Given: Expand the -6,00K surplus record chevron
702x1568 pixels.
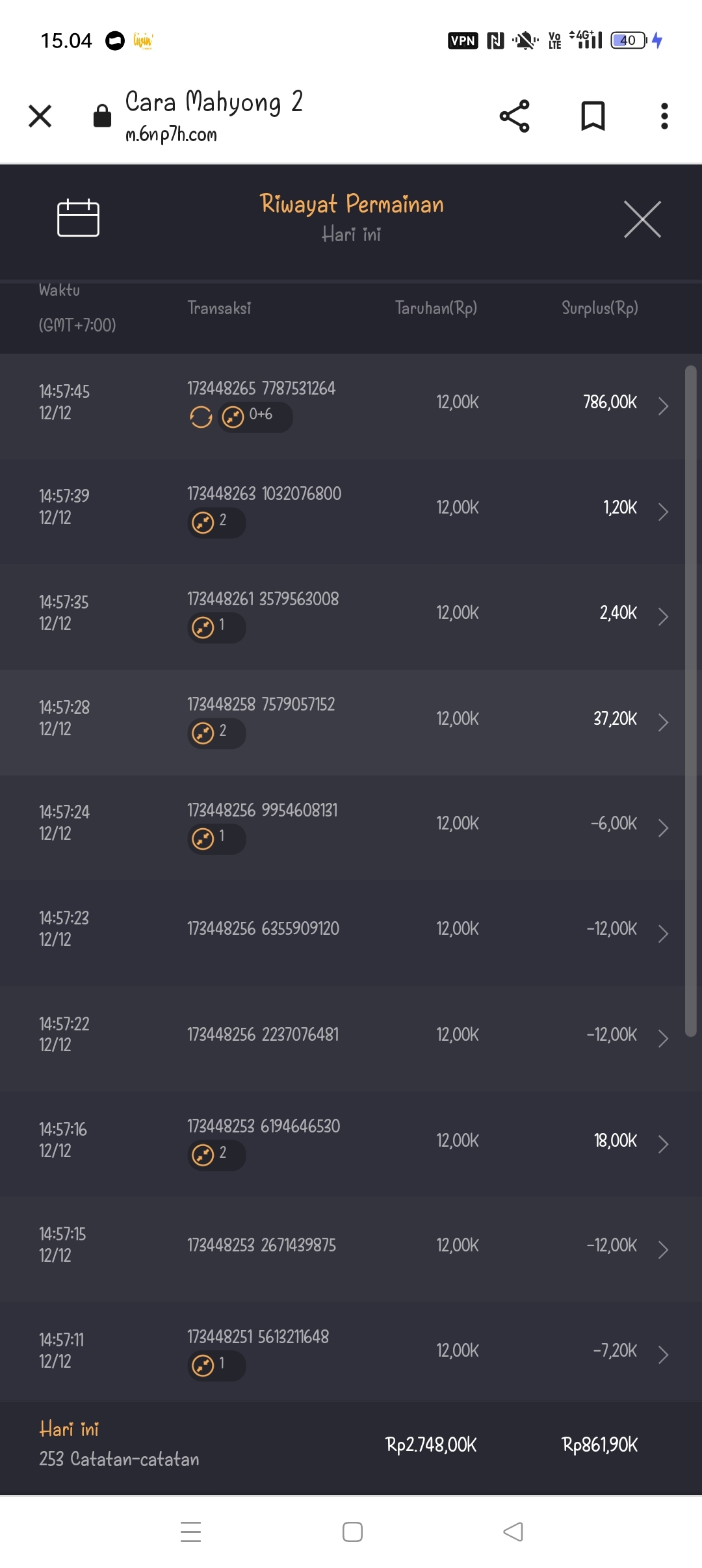Looking at the screenshot, I should pos(663,828).
